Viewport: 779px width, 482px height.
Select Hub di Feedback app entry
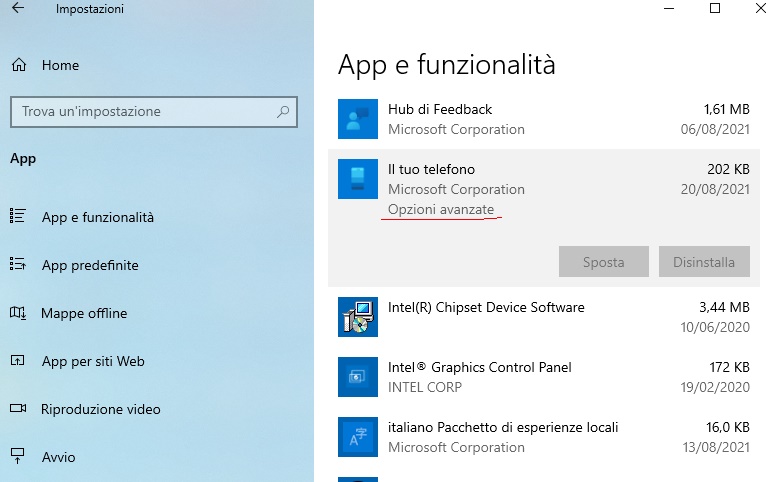544,119
